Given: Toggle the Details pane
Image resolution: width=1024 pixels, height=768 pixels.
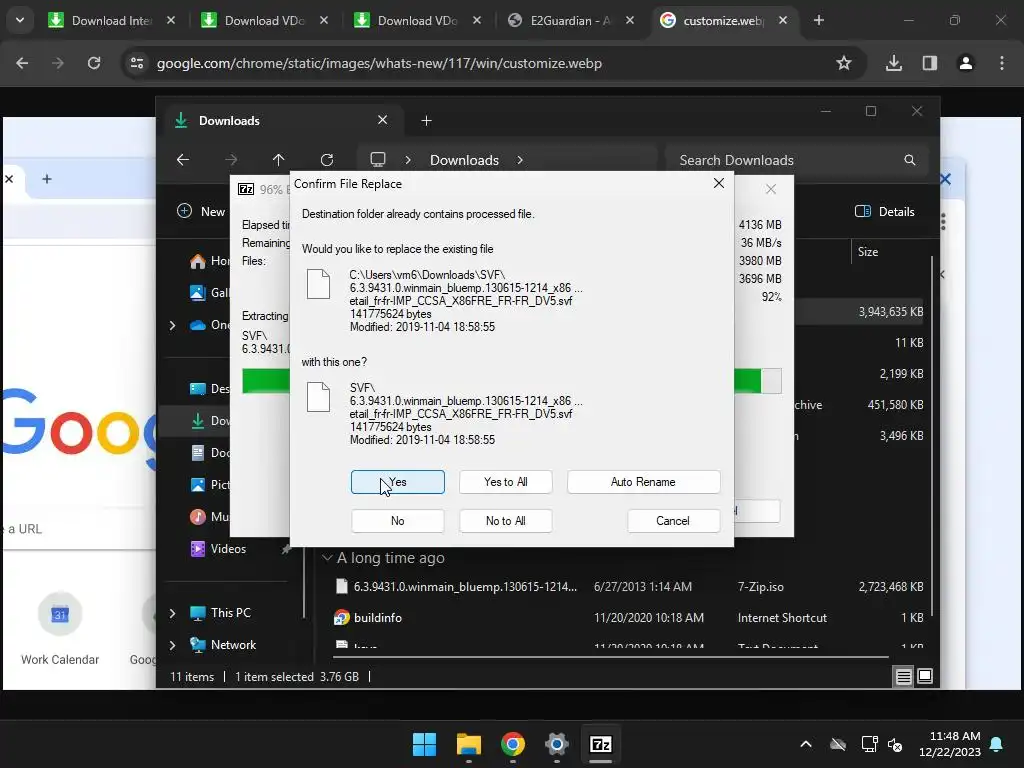Looking at the screenshot, I should [884, 211].
